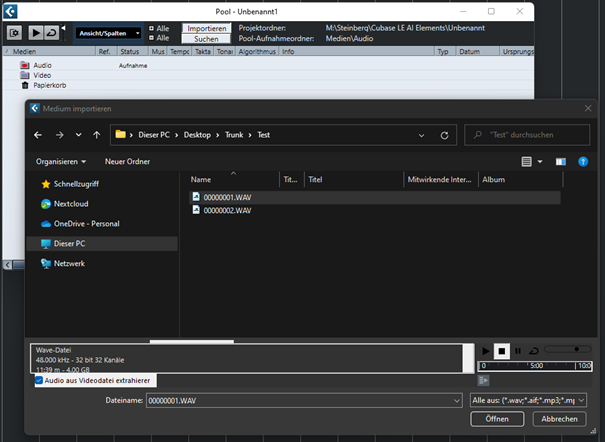Click the Pool scrollbar left arrow

point(8,265)
